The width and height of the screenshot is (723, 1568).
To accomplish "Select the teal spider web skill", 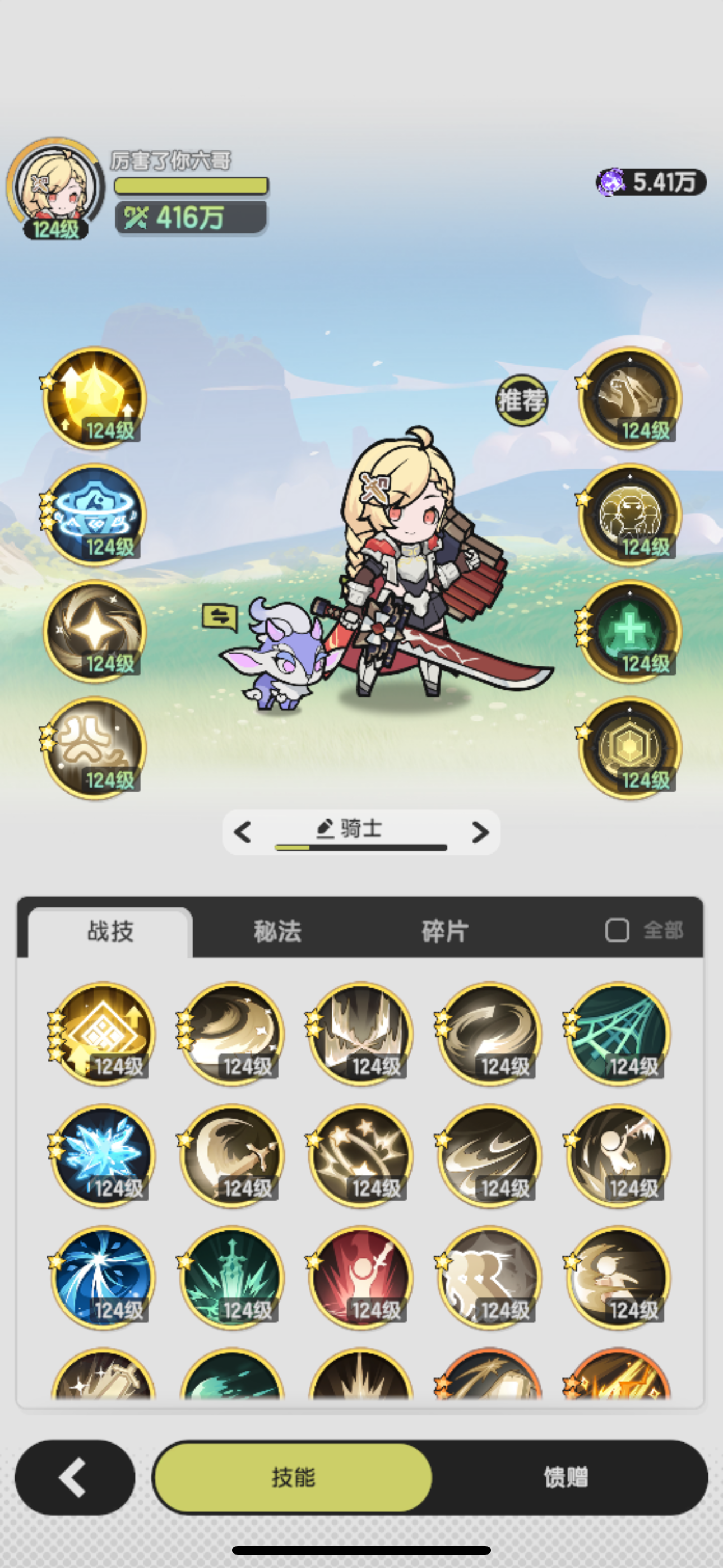I will (618, 1033).
